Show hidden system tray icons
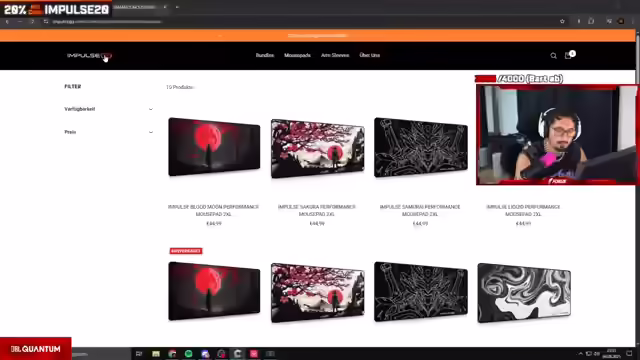The width and height of the screenshot is (640, 360). click(x=580, y=354)
